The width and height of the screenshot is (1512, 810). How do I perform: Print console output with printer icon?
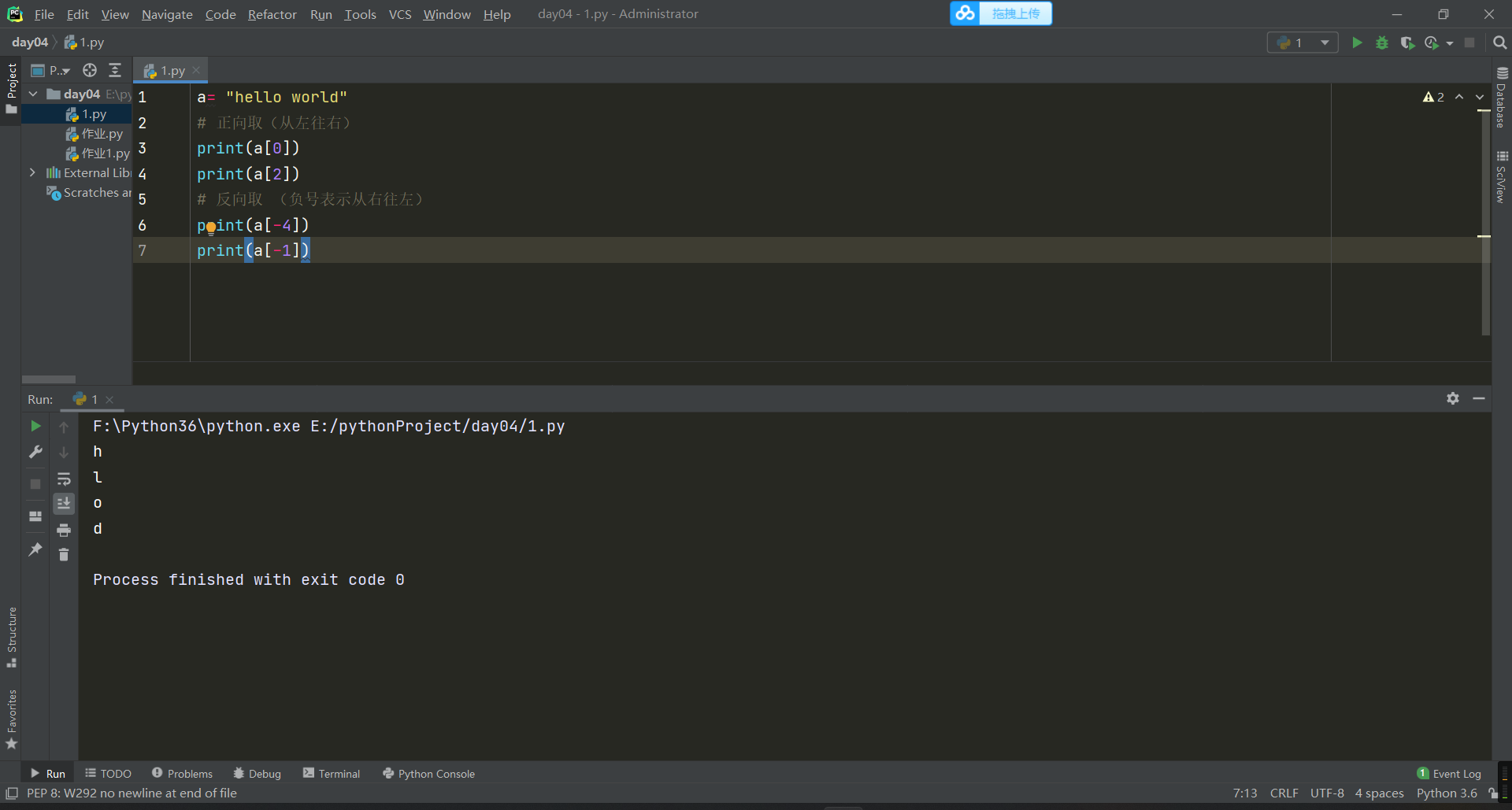(64, 530)
